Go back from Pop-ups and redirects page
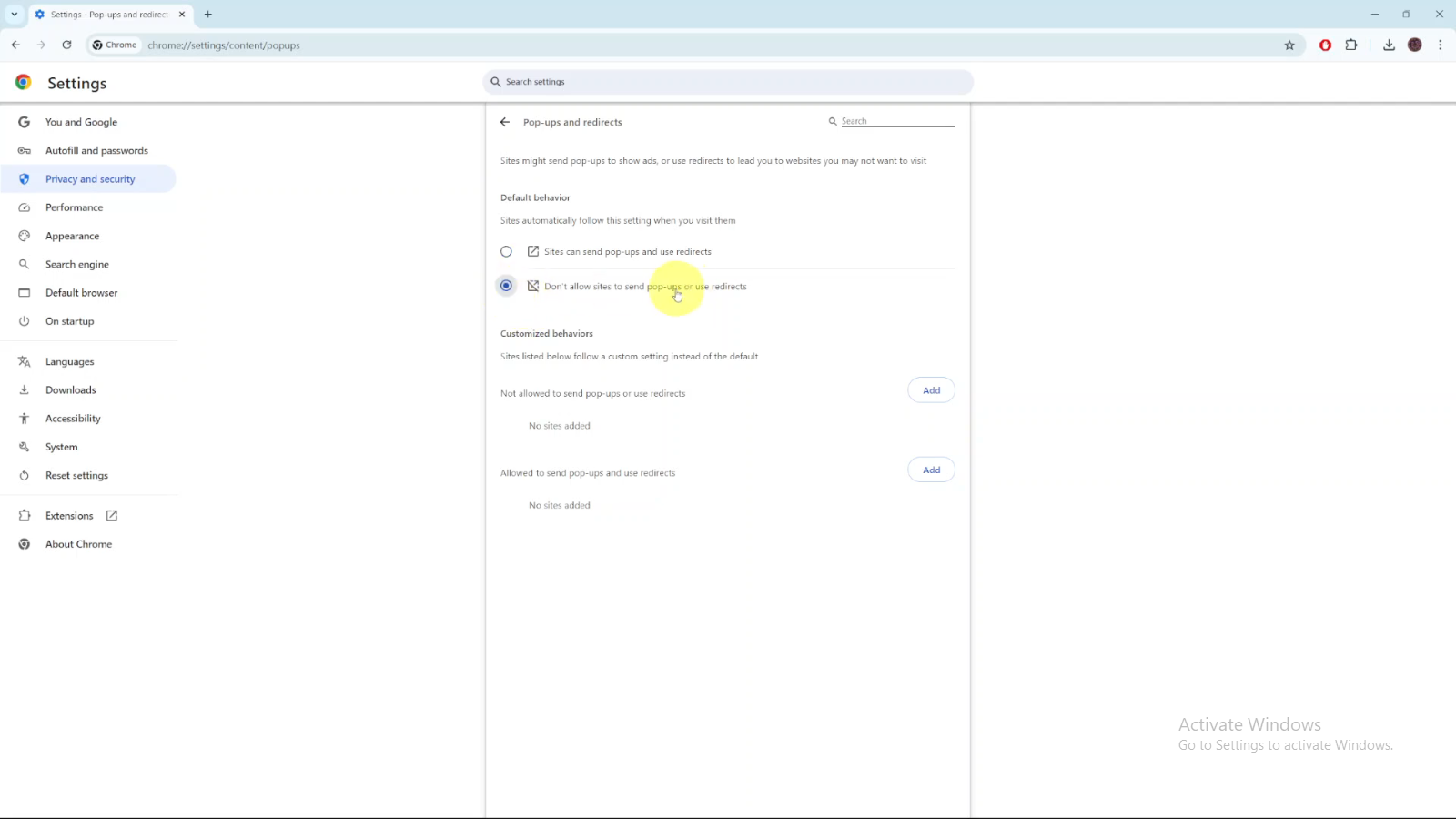 (x=505, y=122)
